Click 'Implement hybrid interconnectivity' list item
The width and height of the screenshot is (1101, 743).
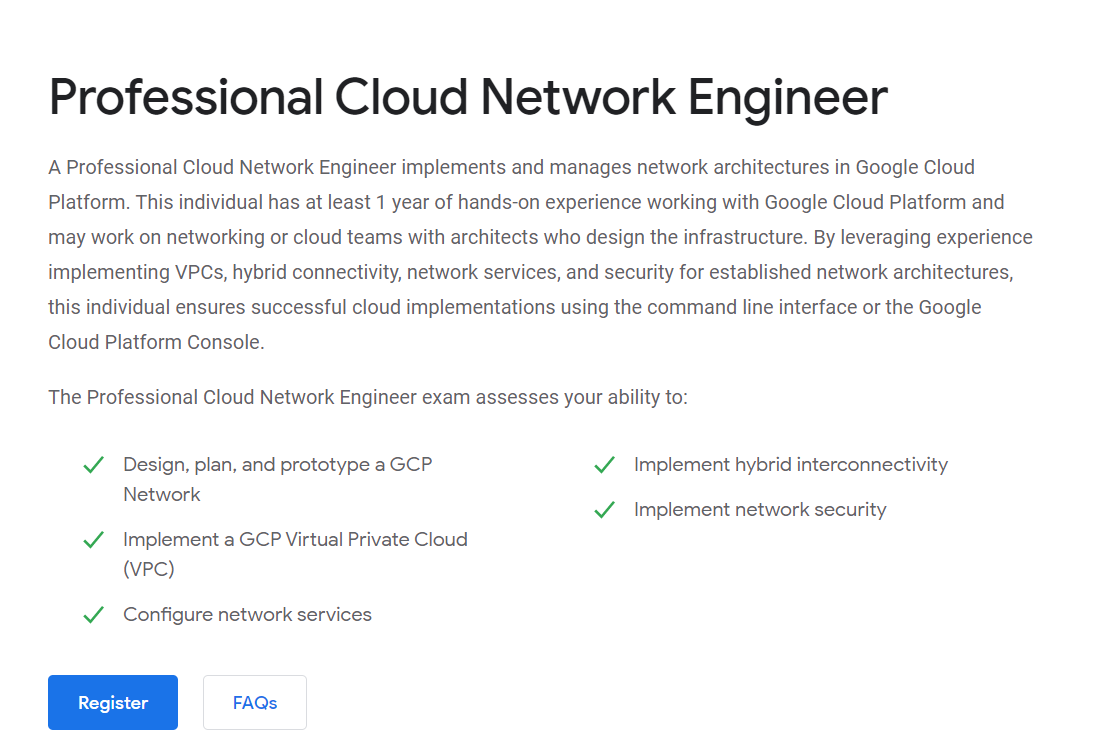[791, 464]
